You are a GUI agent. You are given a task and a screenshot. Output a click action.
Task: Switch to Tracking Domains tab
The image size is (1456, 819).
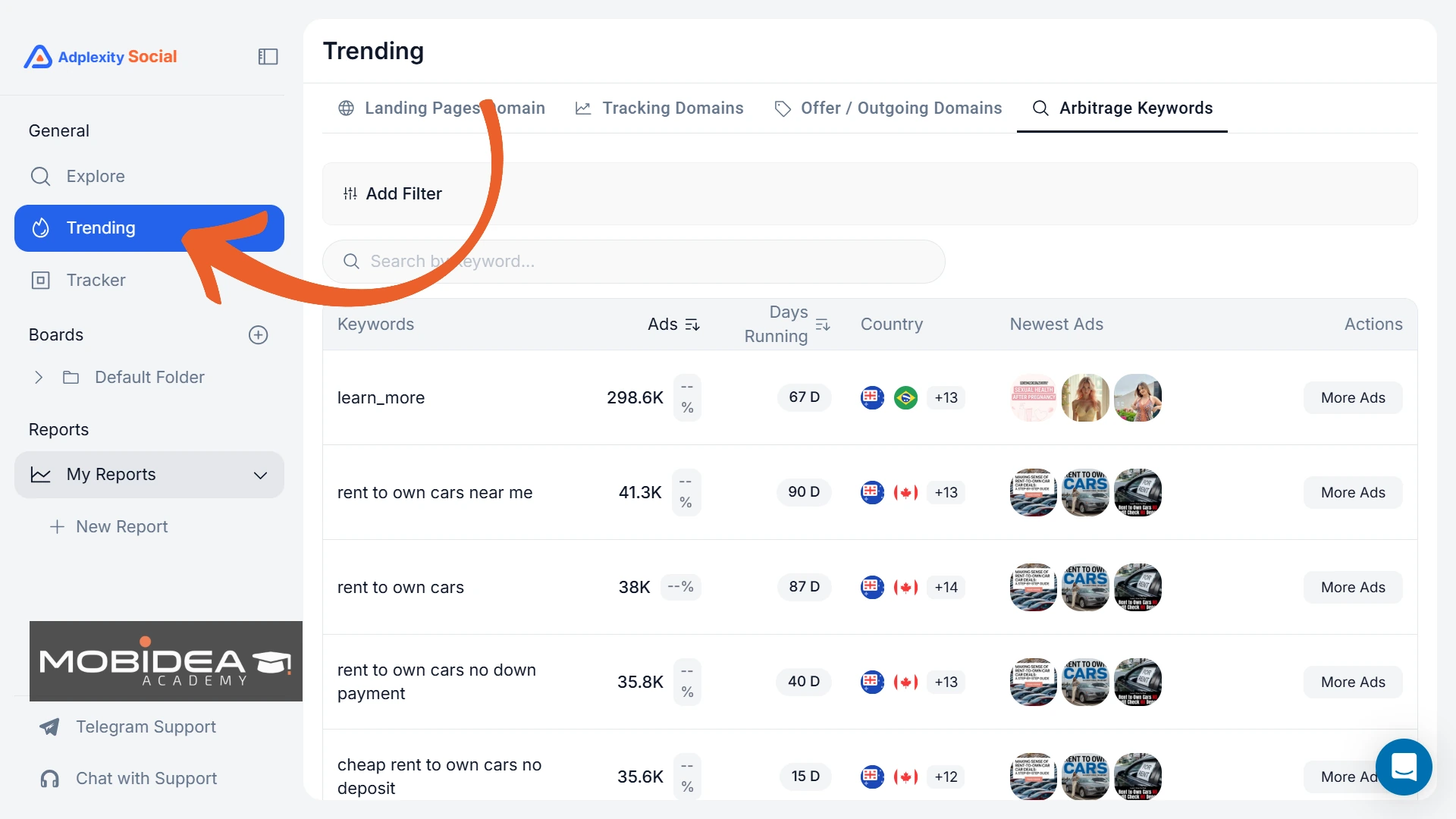pyautogui.click(x=659, y=108)
